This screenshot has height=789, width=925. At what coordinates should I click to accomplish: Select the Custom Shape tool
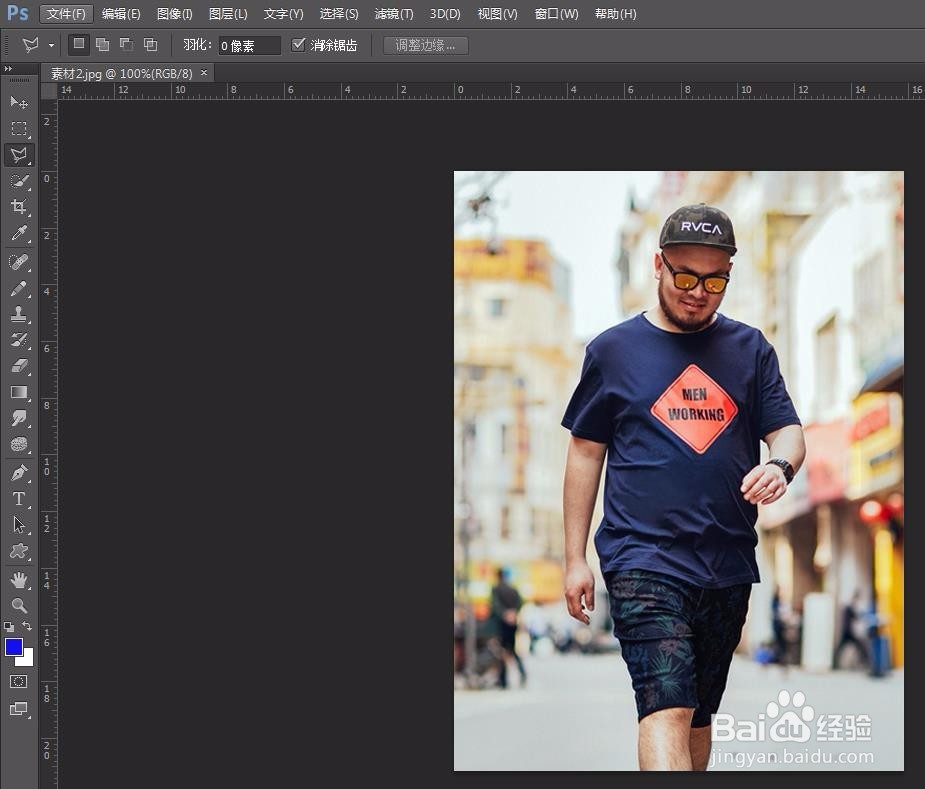[19, 551]
